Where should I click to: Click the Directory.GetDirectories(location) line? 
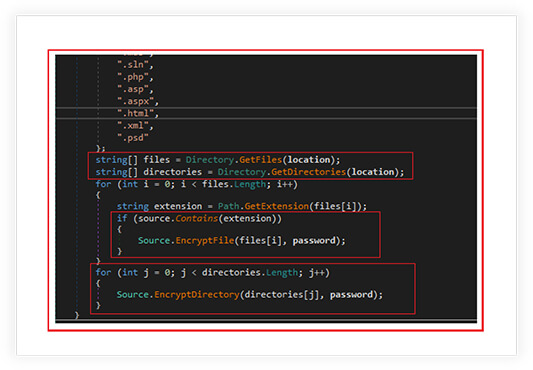pyautogui.click(x=250, y=172)
